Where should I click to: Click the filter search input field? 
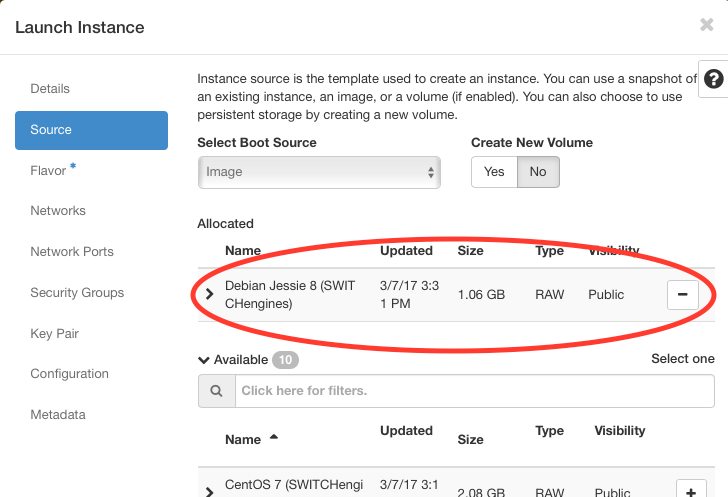pos(474,390)
